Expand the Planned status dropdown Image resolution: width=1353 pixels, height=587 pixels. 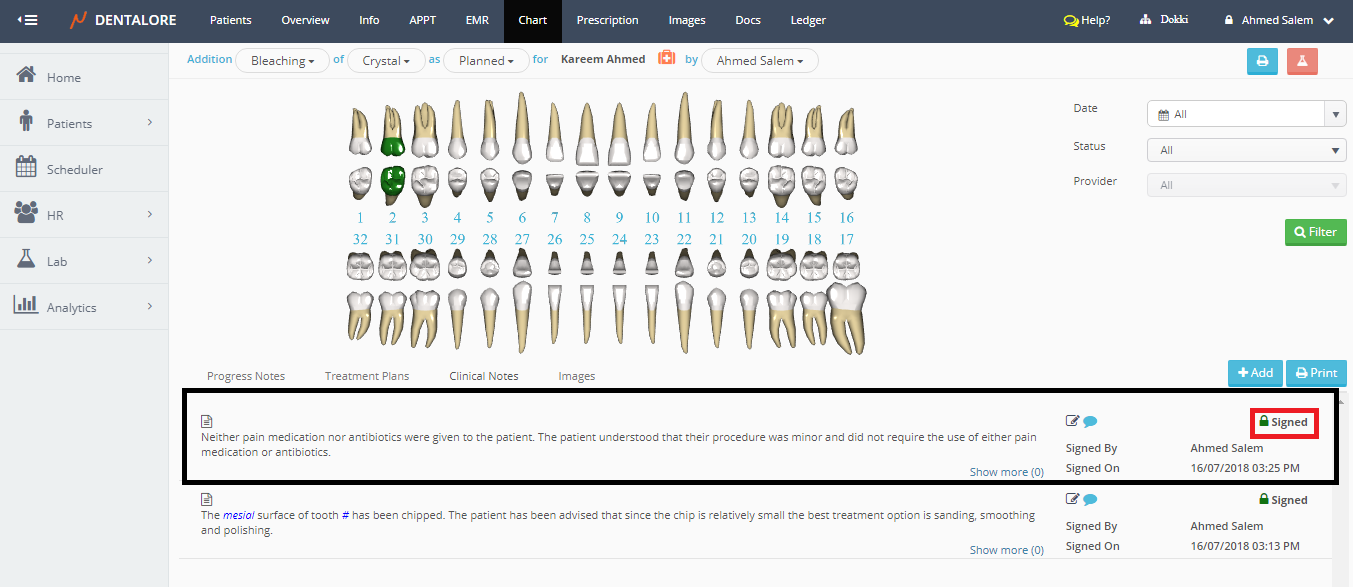tap(486, 61)
